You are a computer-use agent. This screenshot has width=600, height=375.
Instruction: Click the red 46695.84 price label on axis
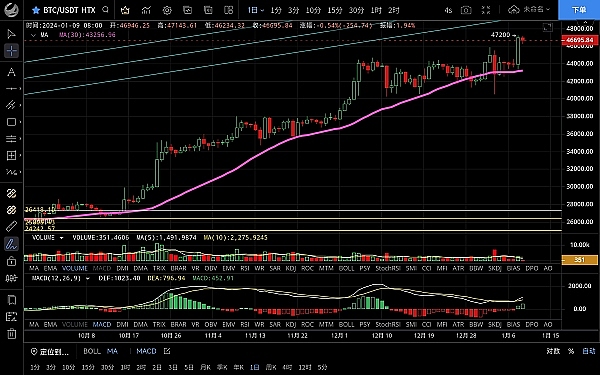[x=580, y=40]
